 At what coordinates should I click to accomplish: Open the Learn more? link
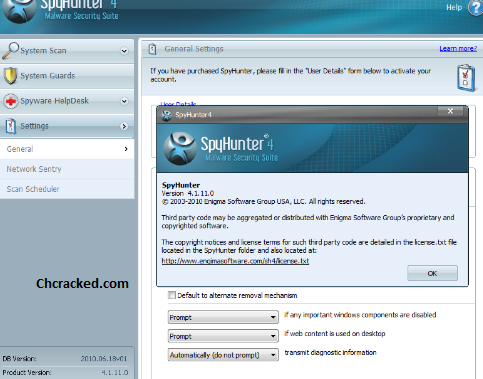pos(458,49)
